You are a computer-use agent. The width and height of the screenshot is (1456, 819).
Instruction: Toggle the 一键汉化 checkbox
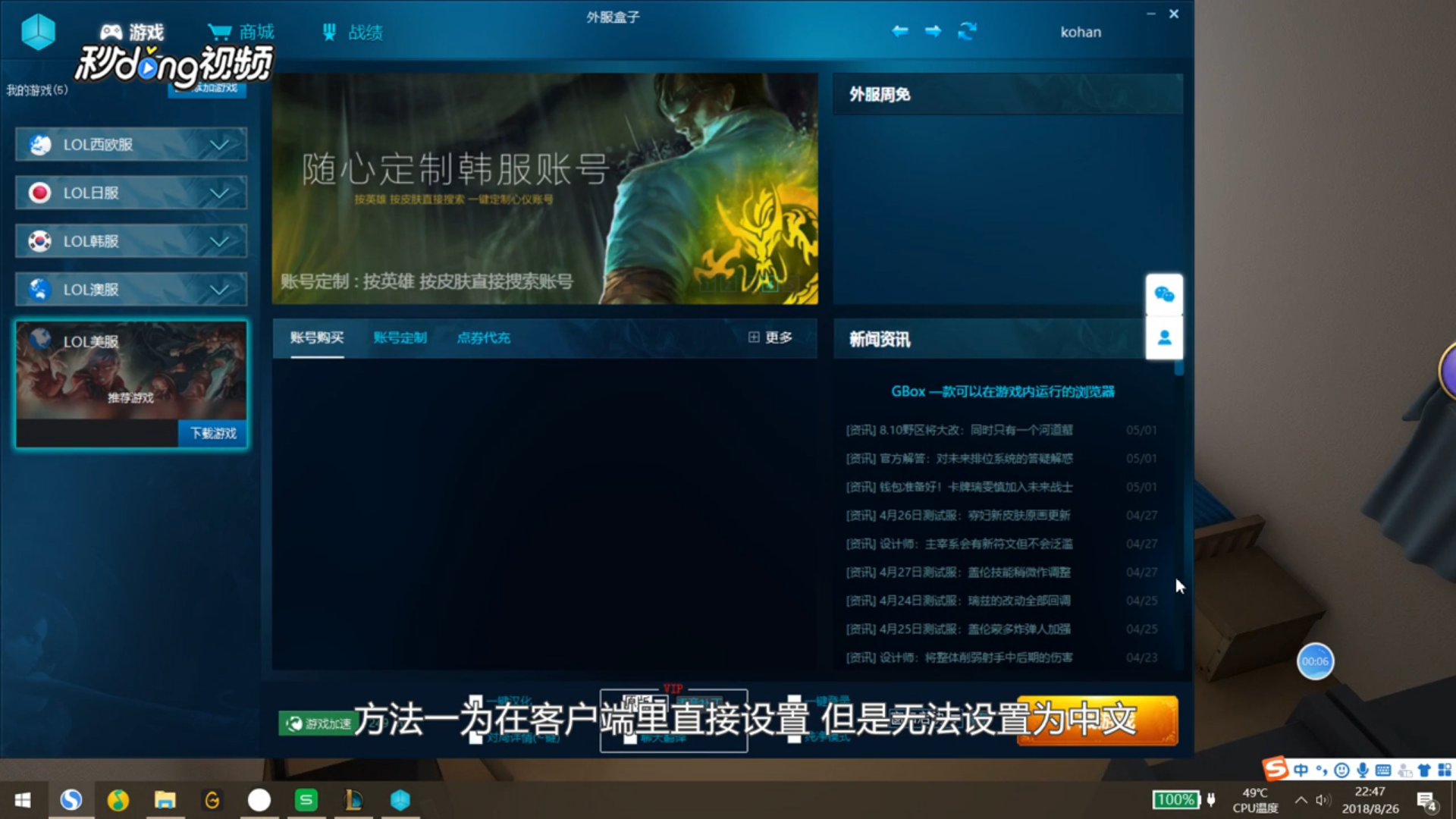[x=475, y=701]
